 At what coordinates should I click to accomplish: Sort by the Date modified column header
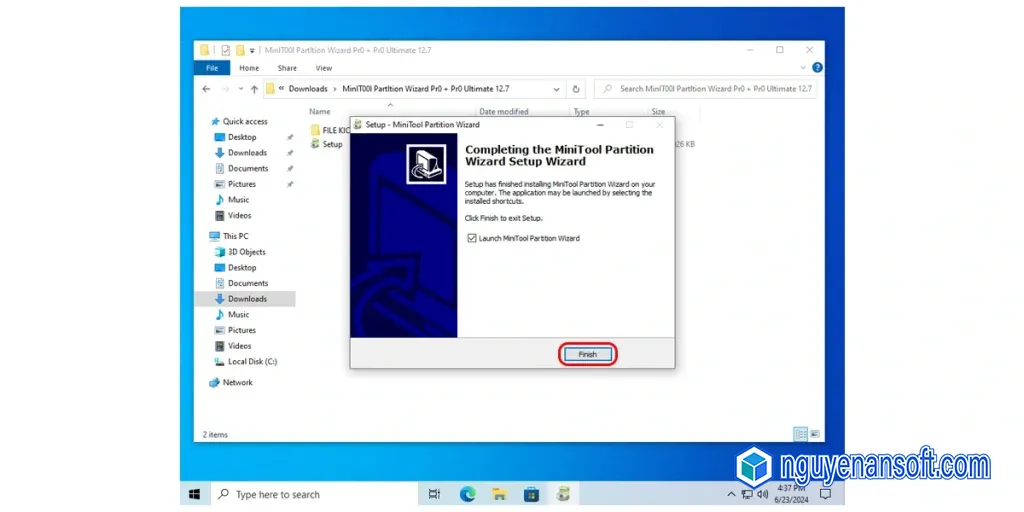[x=504, y=112]
